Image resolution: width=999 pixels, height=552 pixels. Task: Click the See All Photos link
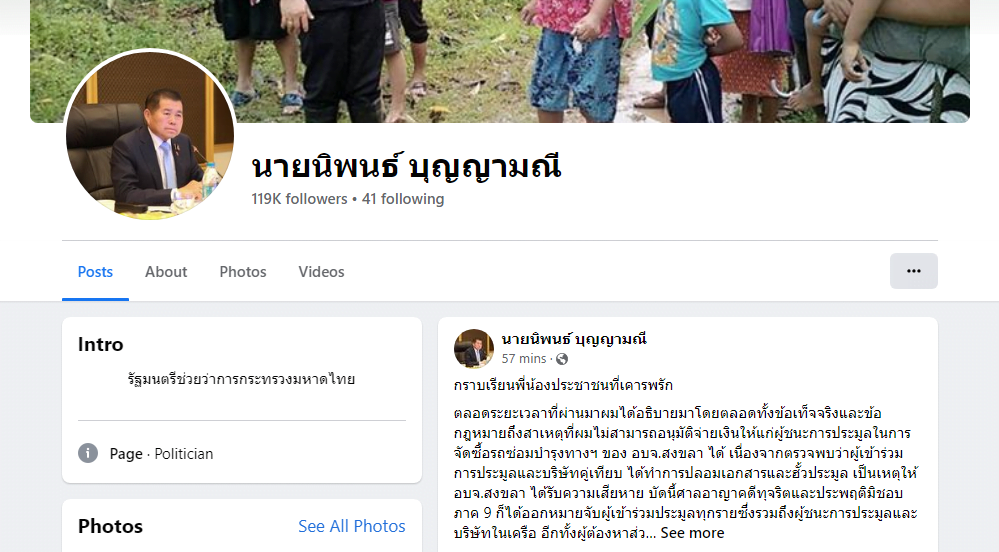pos(352,526)
